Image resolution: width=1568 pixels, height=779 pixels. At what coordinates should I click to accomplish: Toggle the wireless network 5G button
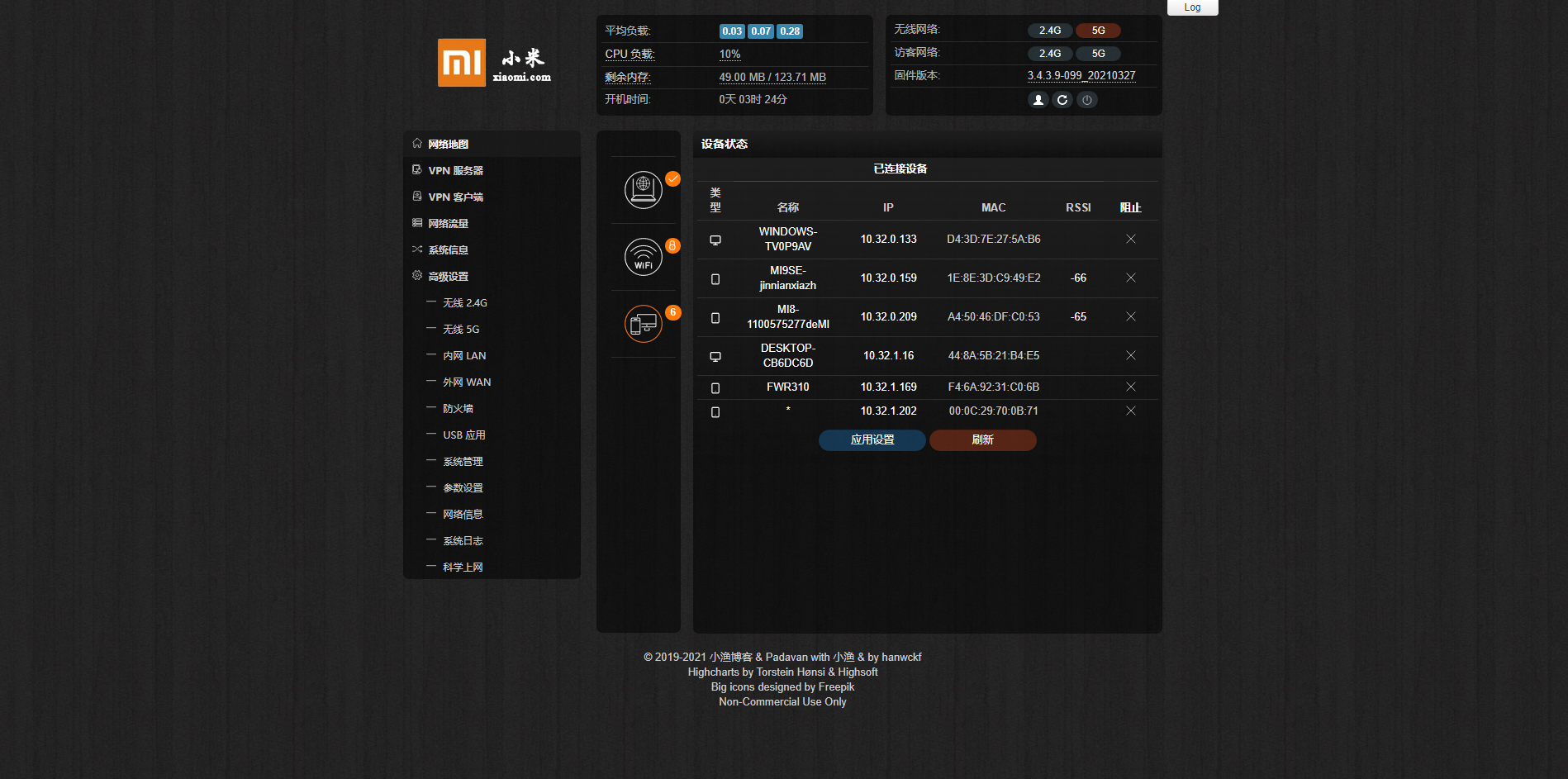(1098, 31)
